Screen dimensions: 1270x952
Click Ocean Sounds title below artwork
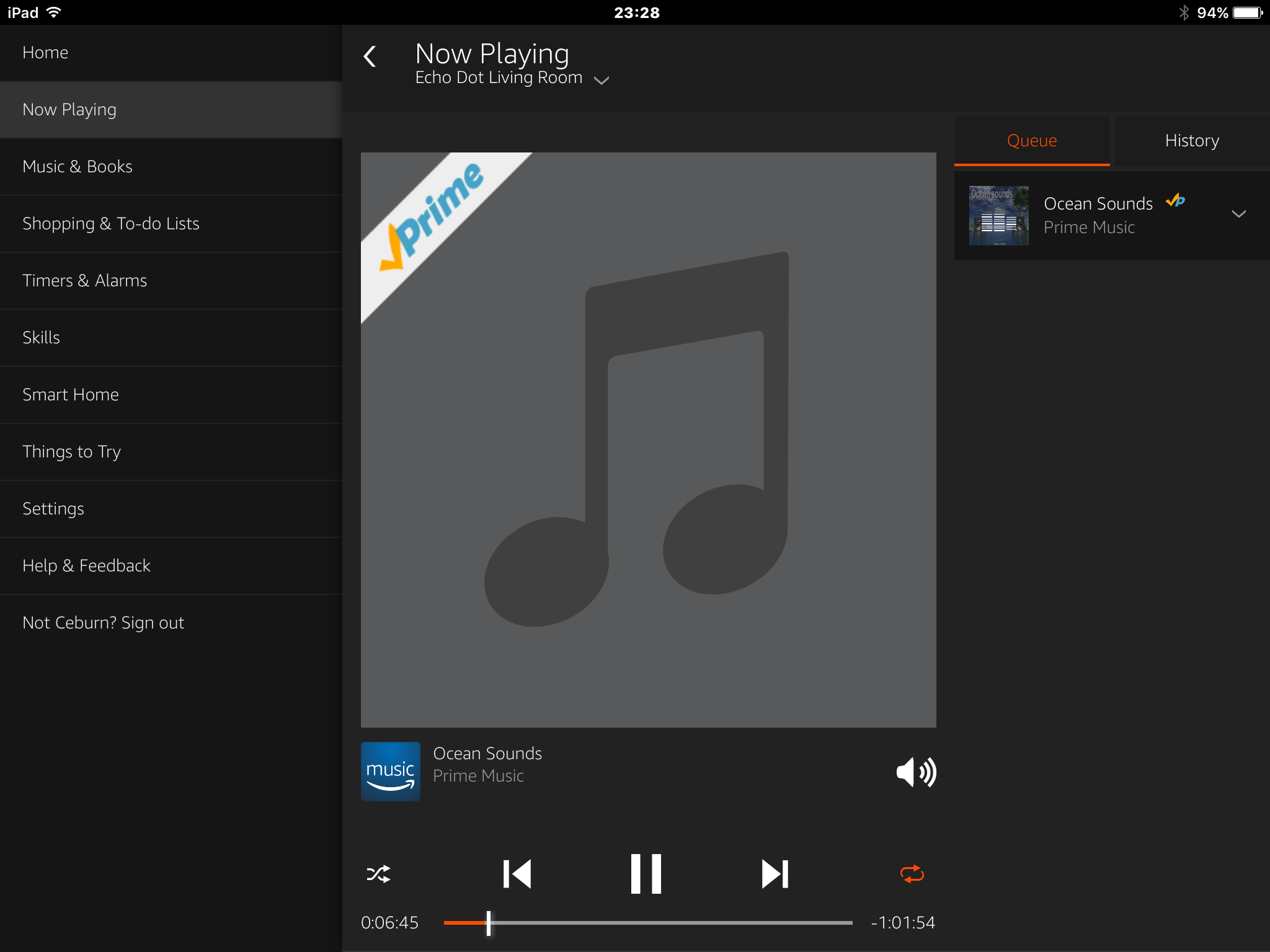point(487,754)
